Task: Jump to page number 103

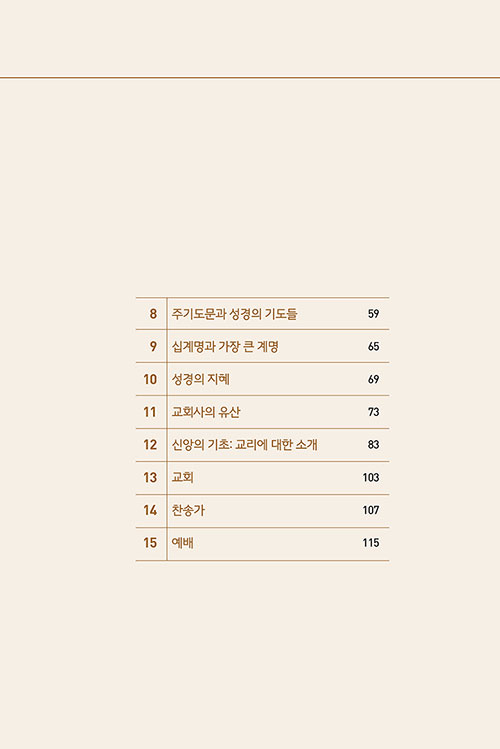Action: (371, 477)
